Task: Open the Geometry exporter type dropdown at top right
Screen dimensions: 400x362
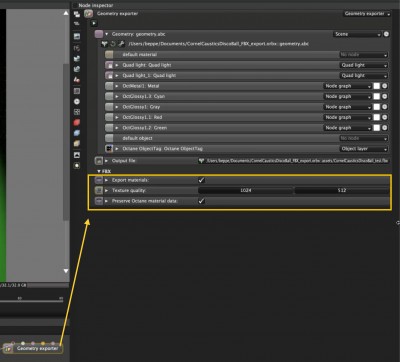Action: click(x=367, y=14)
